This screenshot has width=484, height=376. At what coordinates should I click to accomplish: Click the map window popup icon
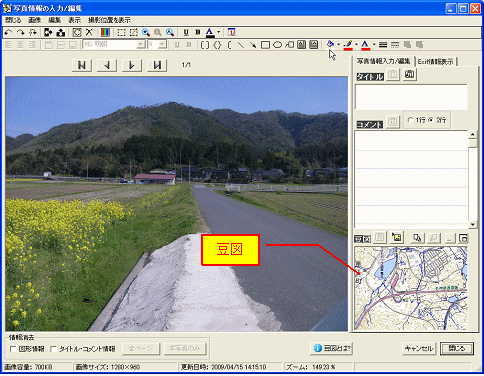point(463,238)
